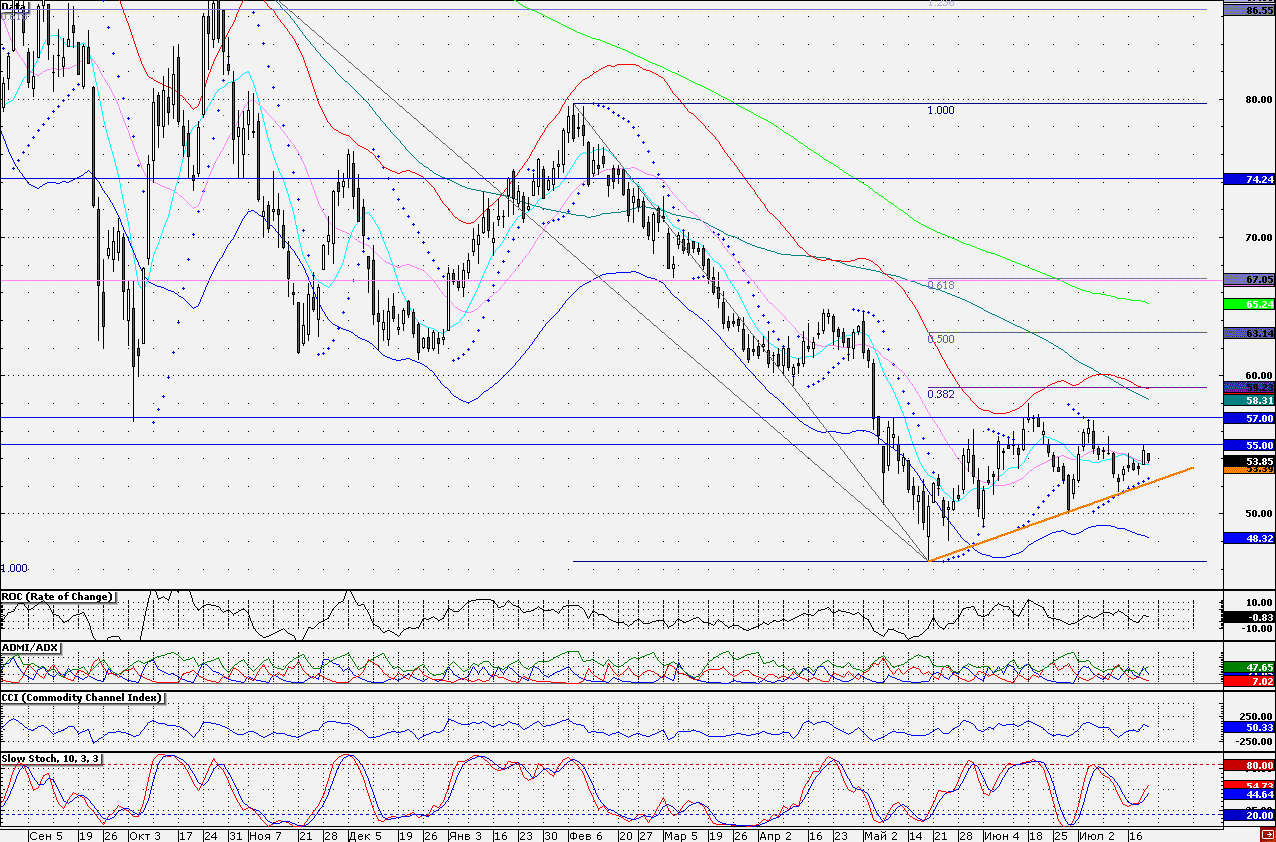Image resolution: width=1276 pixels, height=842 pixels.
Task: Click the Ноя 7 date label
Action: click(266, 835)
